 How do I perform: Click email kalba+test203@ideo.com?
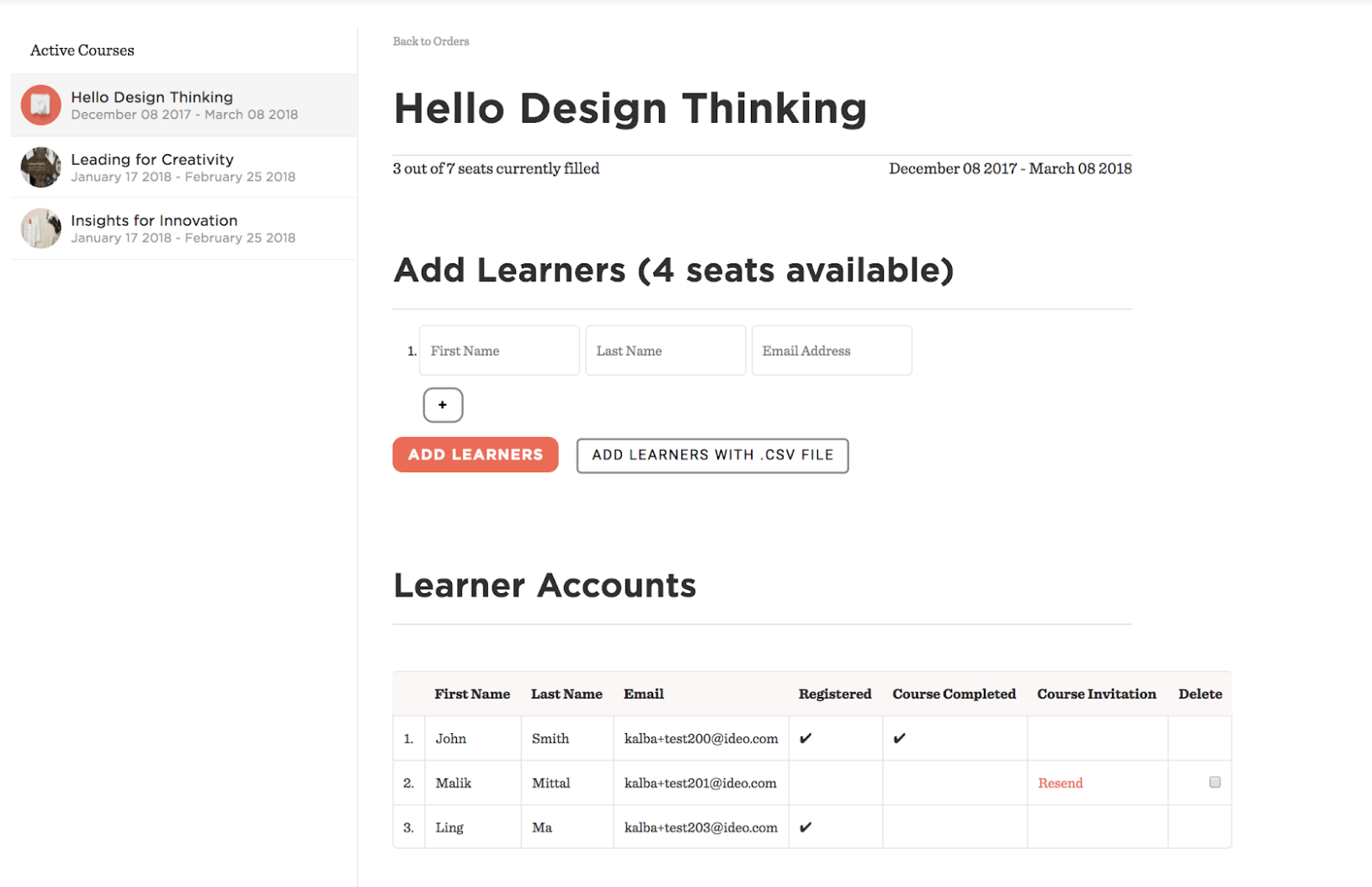coord(701,828)
